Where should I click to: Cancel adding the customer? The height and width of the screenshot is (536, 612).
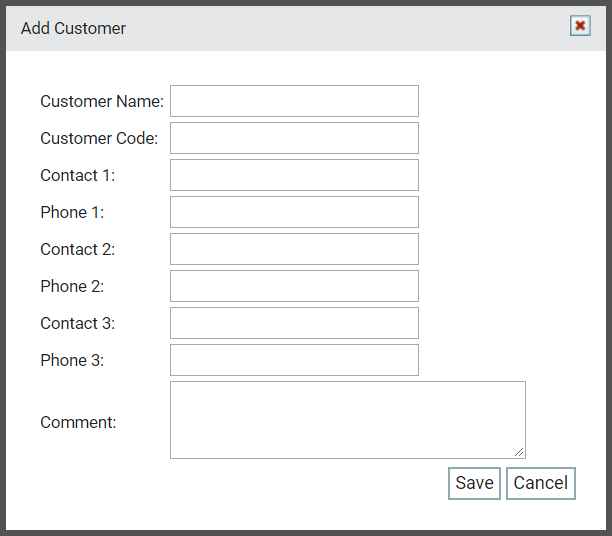click(541, 483)
